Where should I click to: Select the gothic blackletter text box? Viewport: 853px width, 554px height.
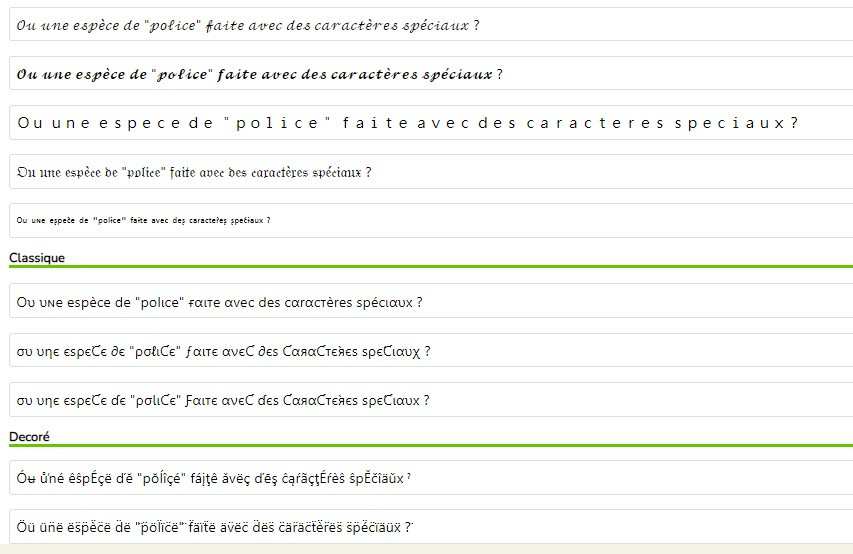[x=430, y=172]
